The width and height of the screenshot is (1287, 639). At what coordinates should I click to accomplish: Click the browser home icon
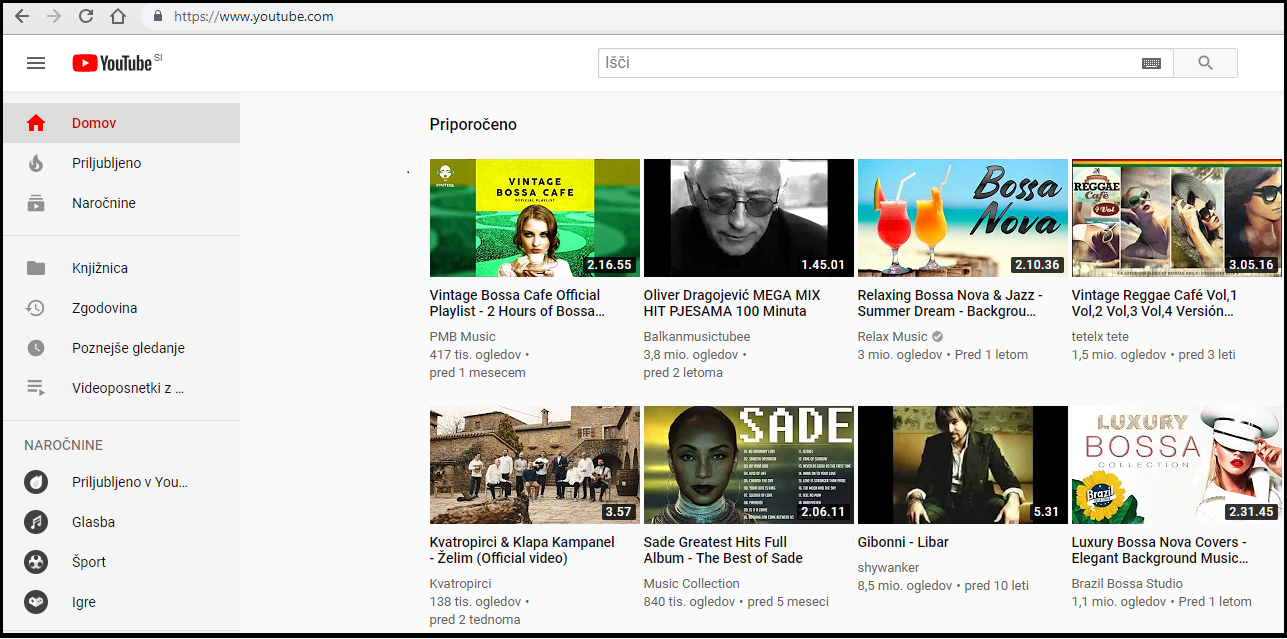[118, 16]
